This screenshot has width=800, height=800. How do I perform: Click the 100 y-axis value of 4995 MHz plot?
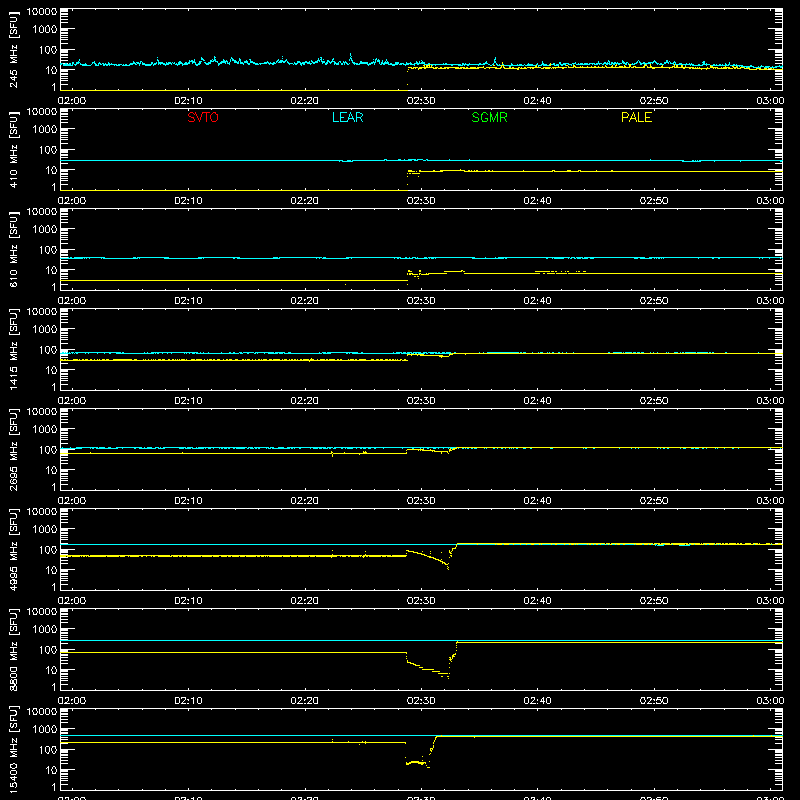point(48,550)
